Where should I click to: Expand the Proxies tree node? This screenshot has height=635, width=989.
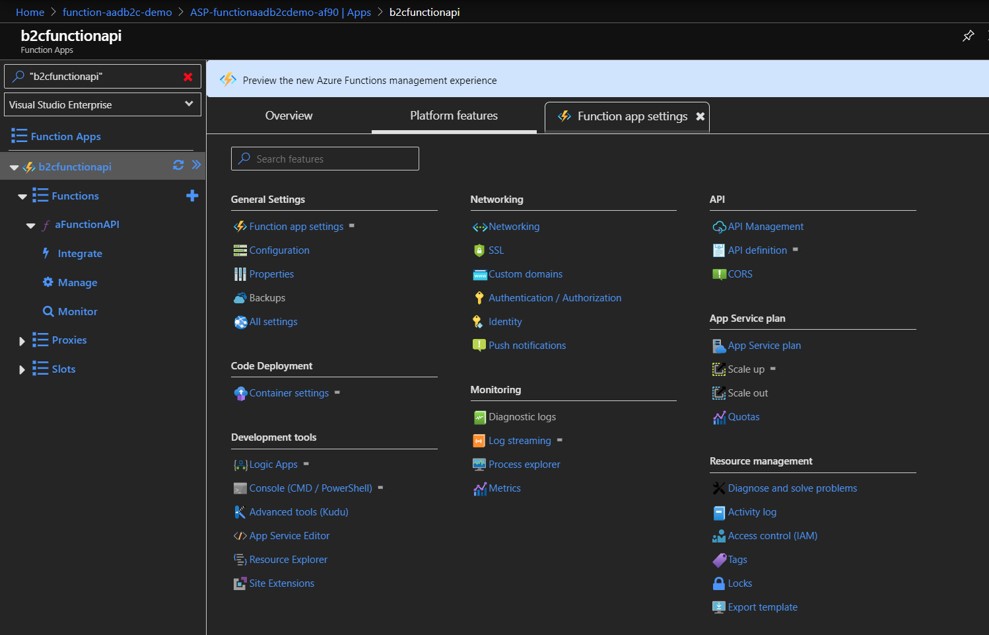(x=21, y=341)
